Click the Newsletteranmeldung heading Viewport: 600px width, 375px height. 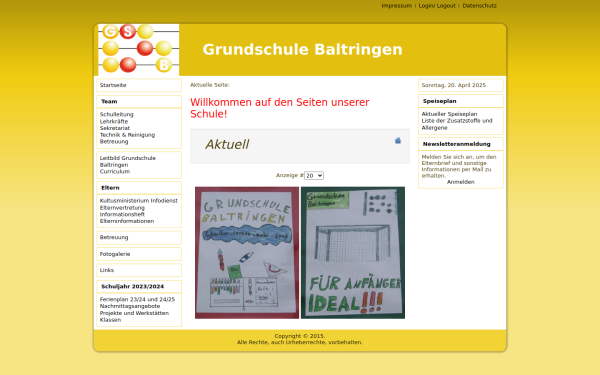(x=457, y=144)
